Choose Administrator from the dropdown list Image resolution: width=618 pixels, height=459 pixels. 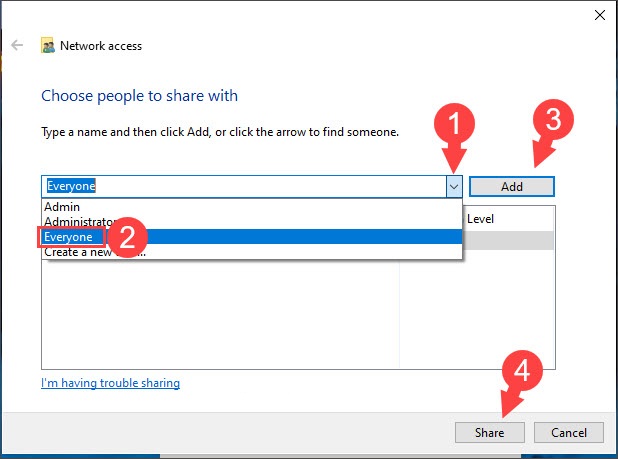[251, 221]
